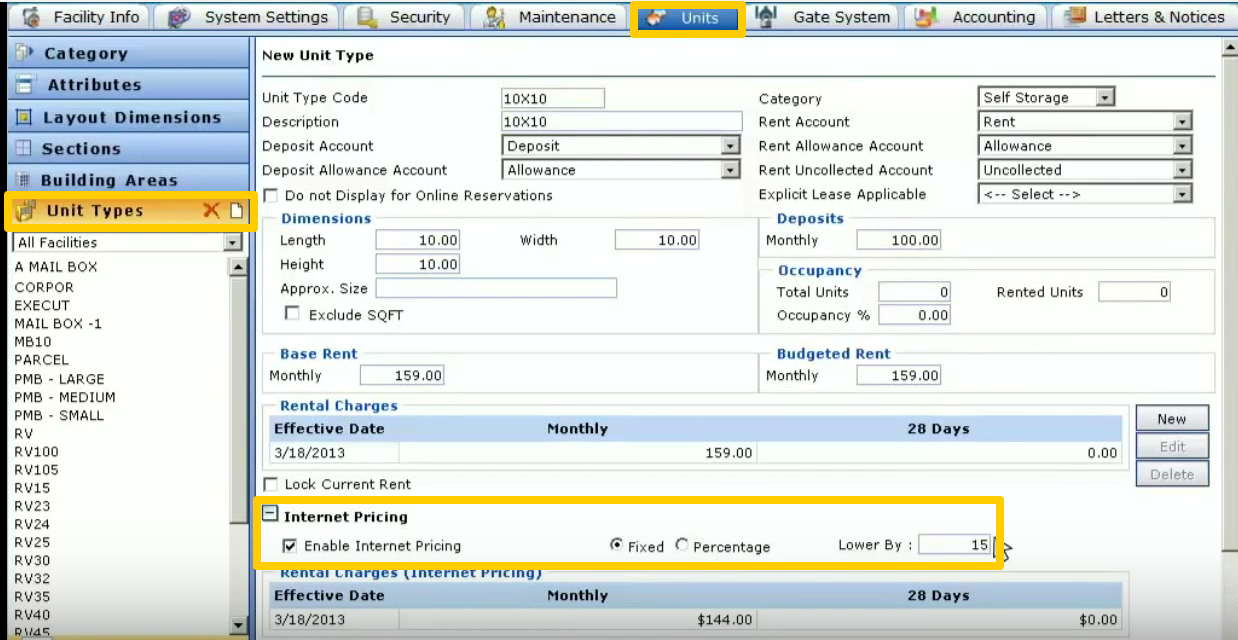Open the Accounting tab

[978, 17]
